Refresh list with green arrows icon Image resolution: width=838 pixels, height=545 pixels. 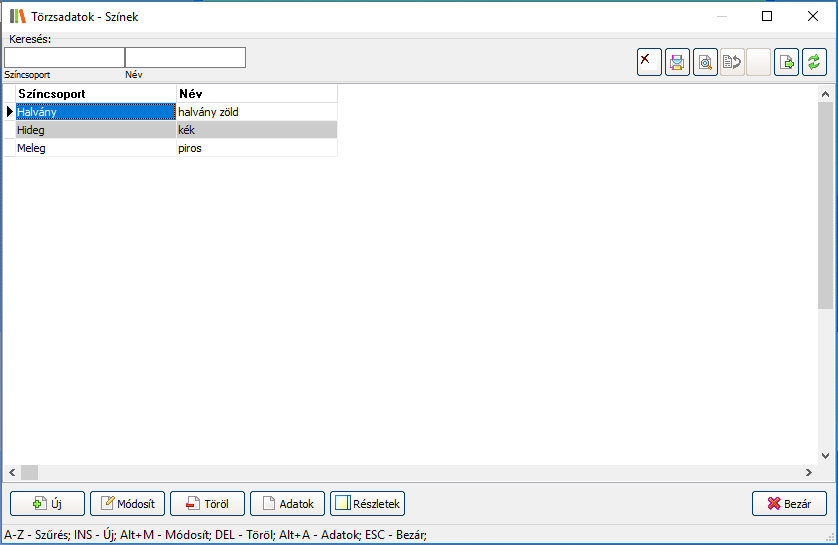814,62
